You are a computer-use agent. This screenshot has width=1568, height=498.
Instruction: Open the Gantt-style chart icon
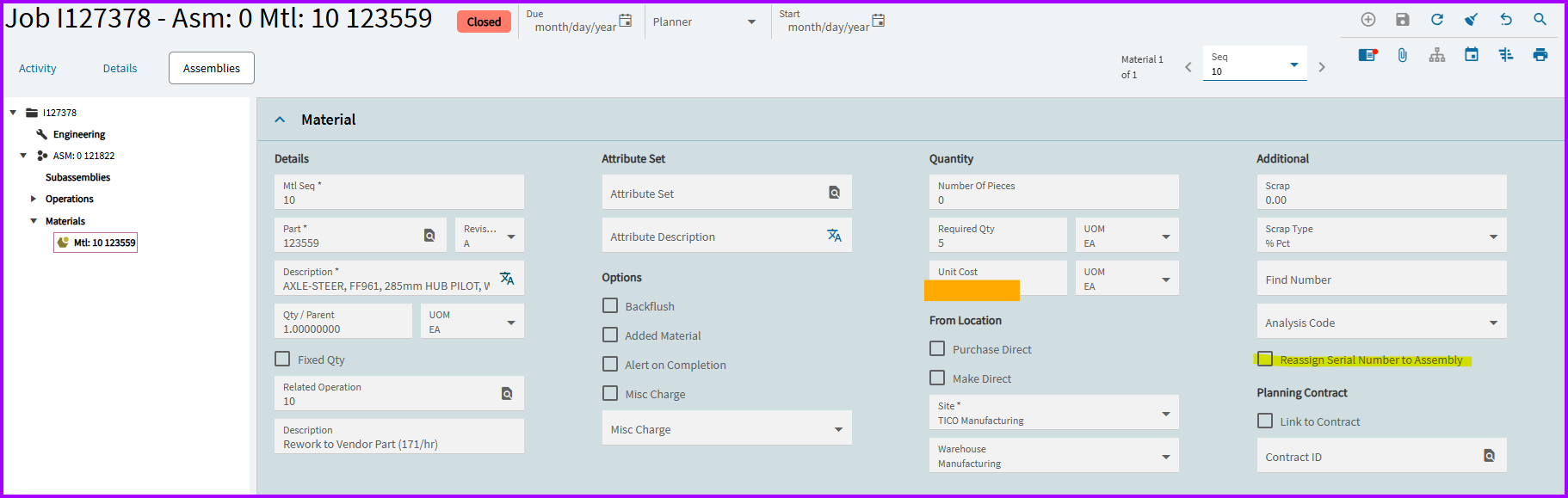(1506, 55)
